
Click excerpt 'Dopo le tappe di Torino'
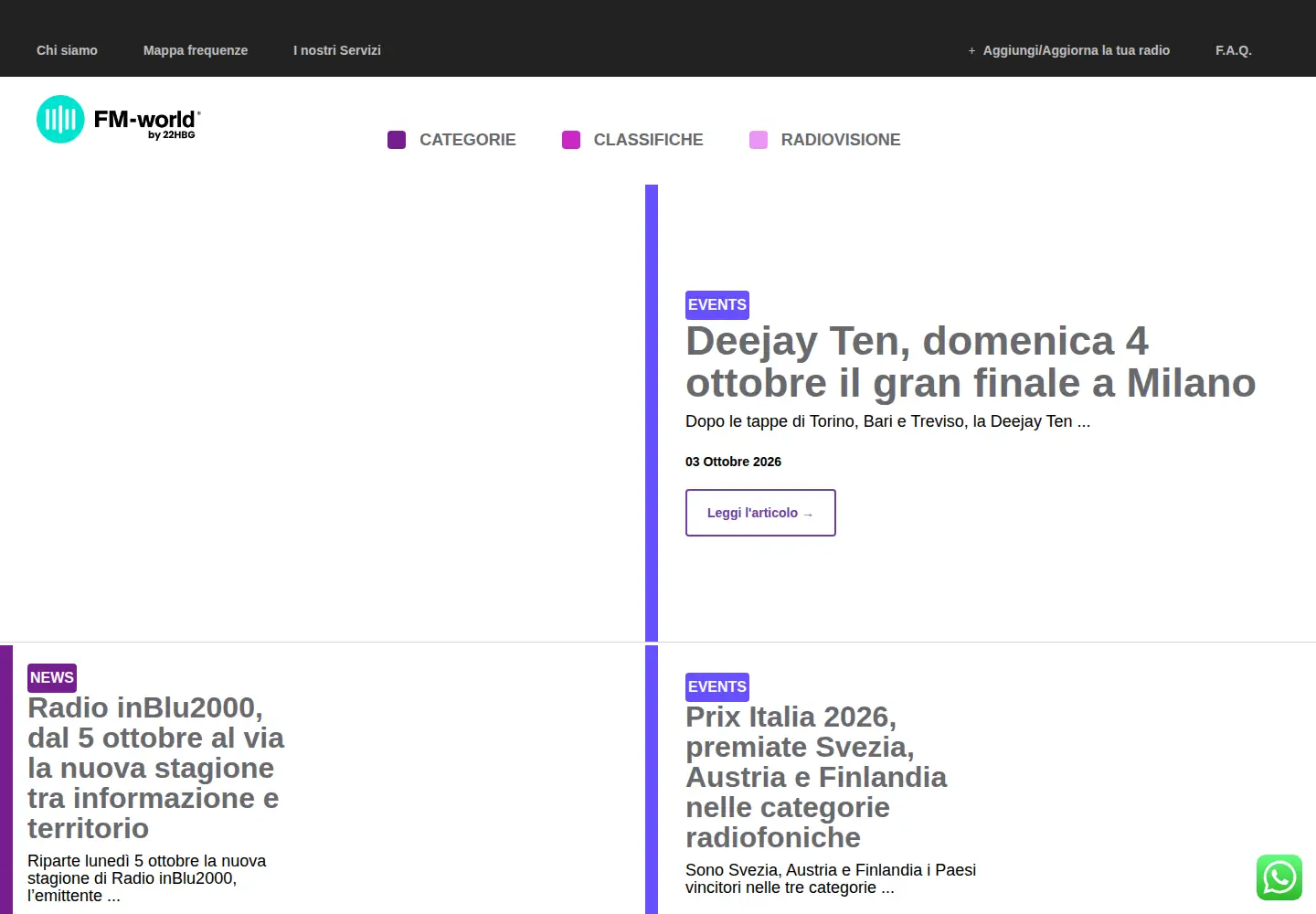tap(887, 421)
